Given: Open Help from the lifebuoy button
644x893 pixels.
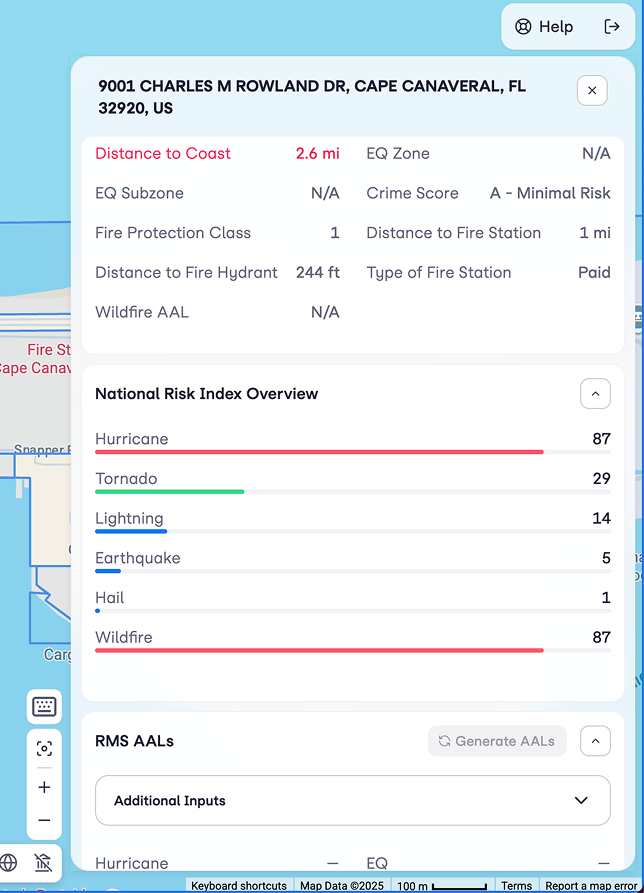Looking at the screenshot, I should (544, 27).
